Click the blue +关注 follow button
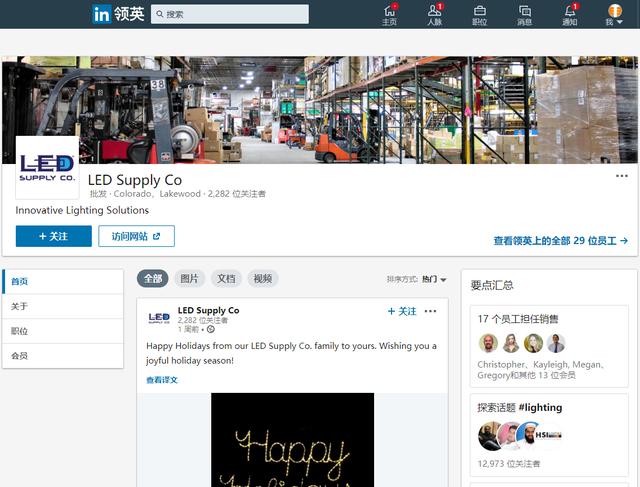Image resolution: width=640 pixels, height=487 pixels. [x=53, y=236]
